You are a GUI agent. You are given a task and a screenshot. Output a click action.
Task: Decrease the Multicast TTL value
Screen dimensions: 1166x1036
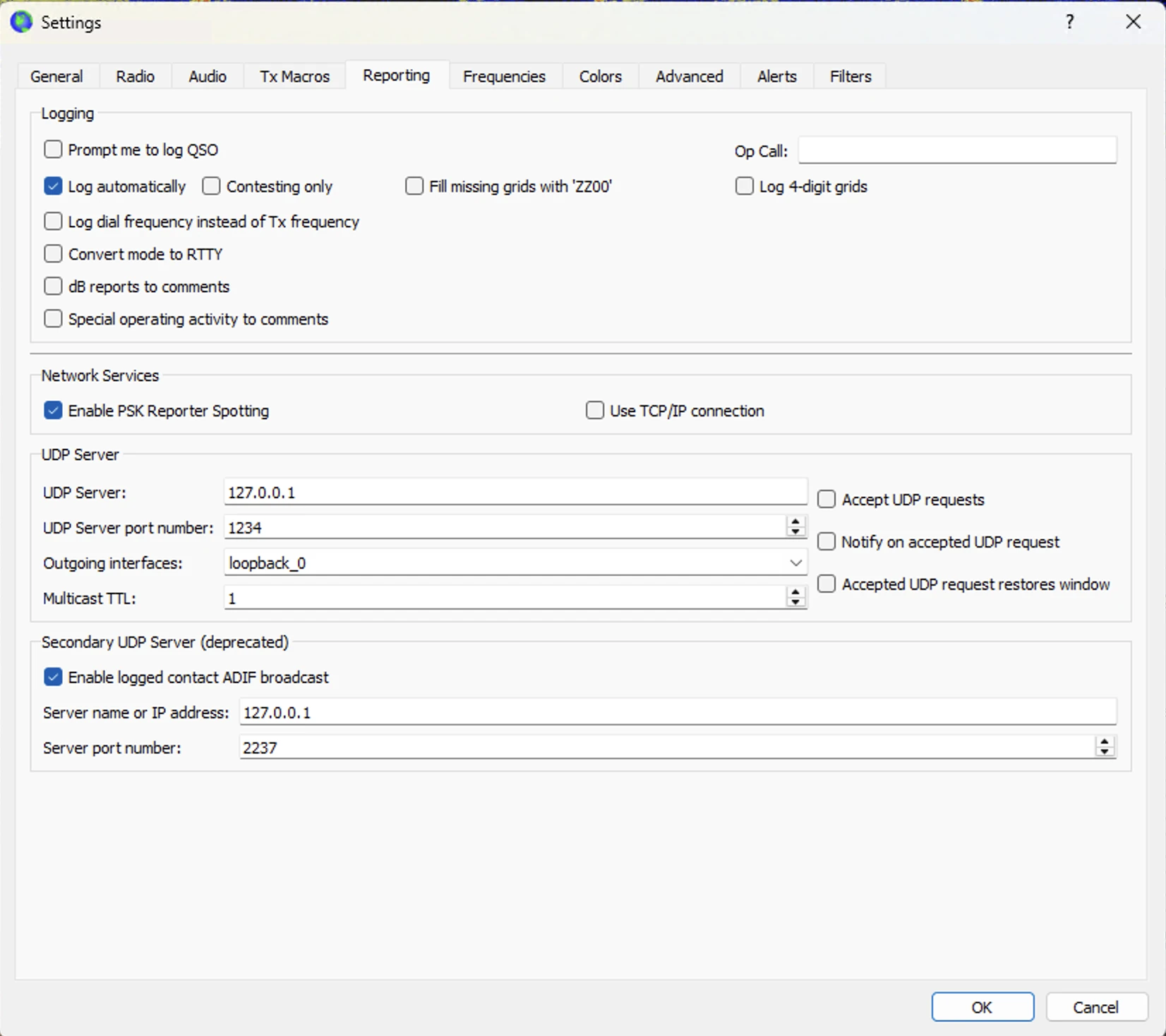click(795, 603)
